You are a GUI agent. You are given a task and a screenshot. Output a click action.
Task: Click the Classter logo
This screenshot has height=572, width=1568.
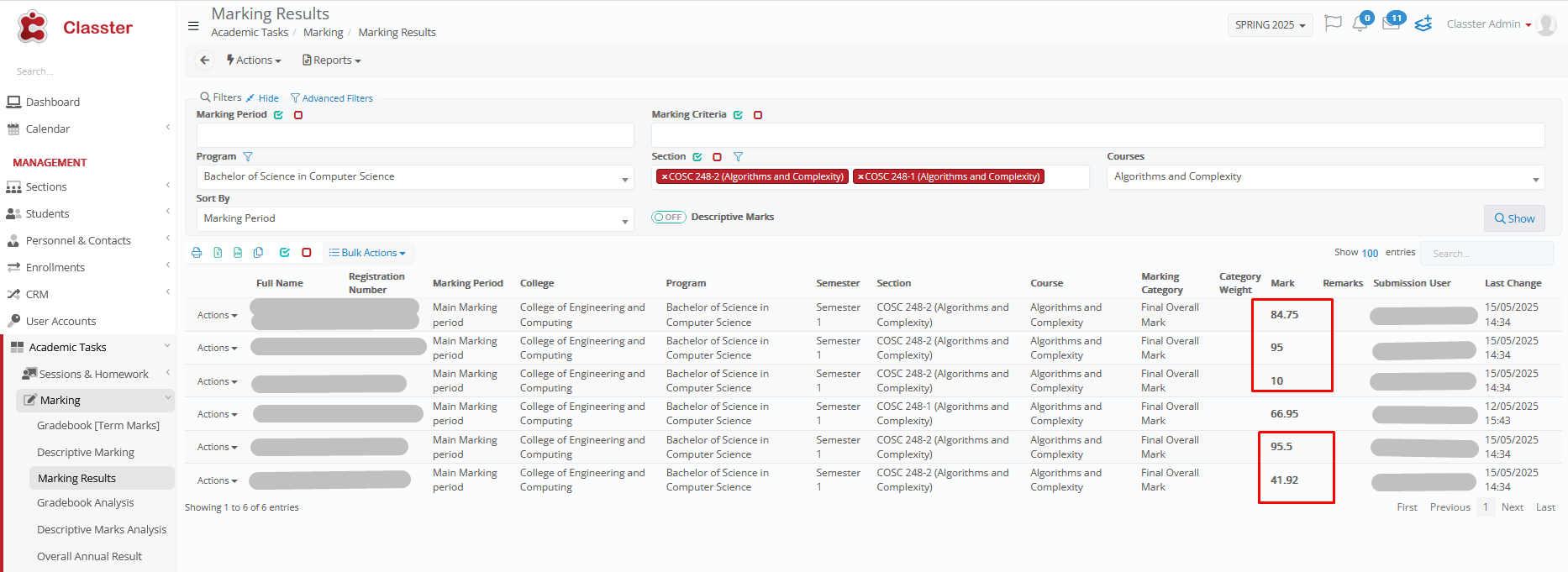click(x=75, y=27)
